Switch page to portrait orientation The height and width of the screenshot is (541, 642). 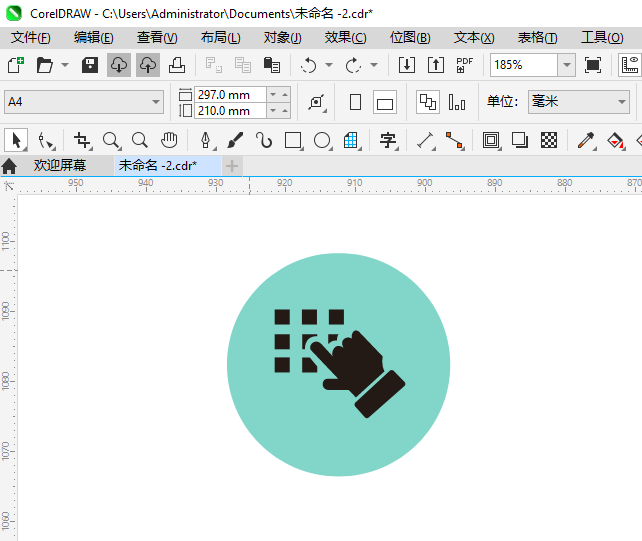(x=355, y=102)
